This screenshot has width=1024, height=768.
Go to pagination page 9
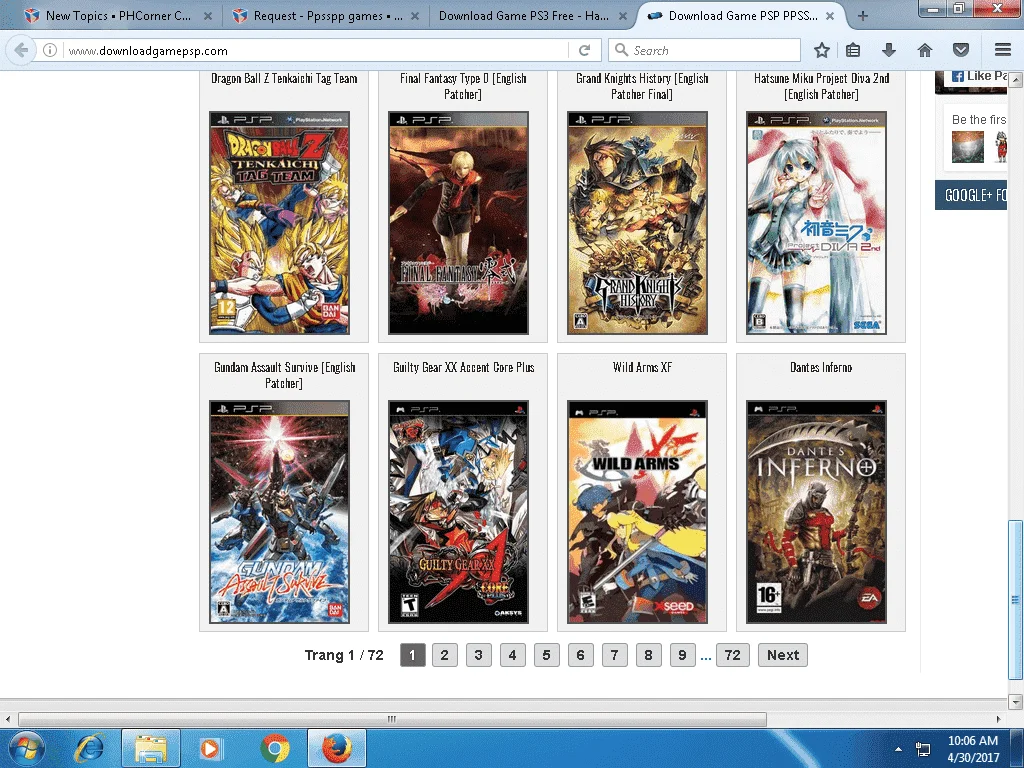tap(682, 655)
